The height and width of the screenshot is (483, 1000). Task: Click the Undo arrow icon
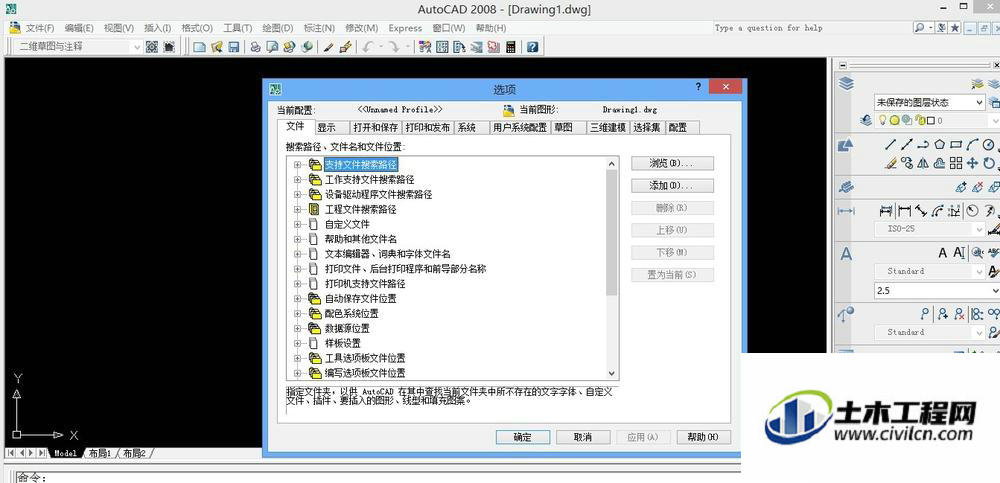(x=367, y=47)
